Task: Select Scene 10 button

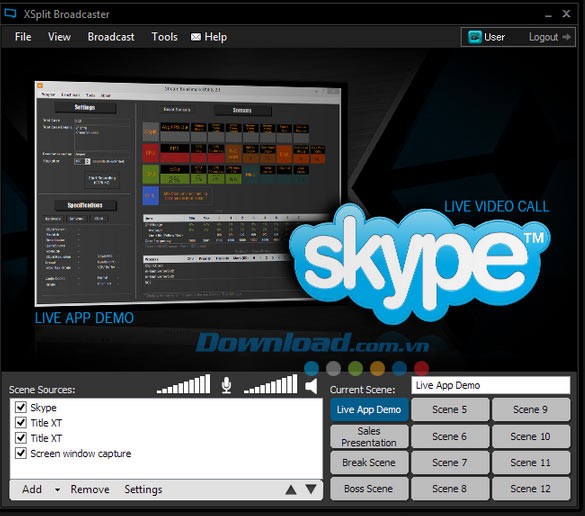Action: coord(531,437)
